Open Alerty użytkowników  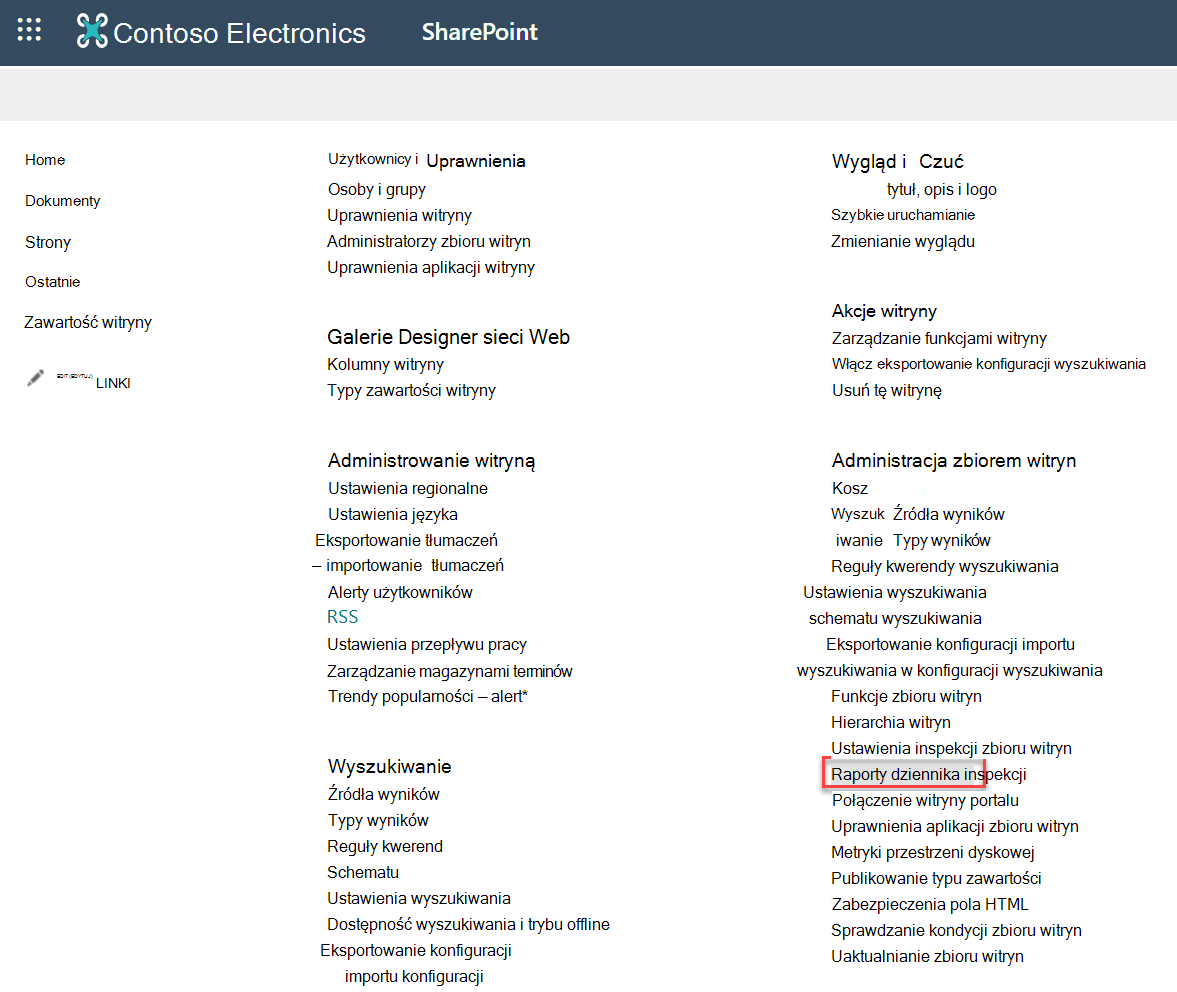pos(400,593)
